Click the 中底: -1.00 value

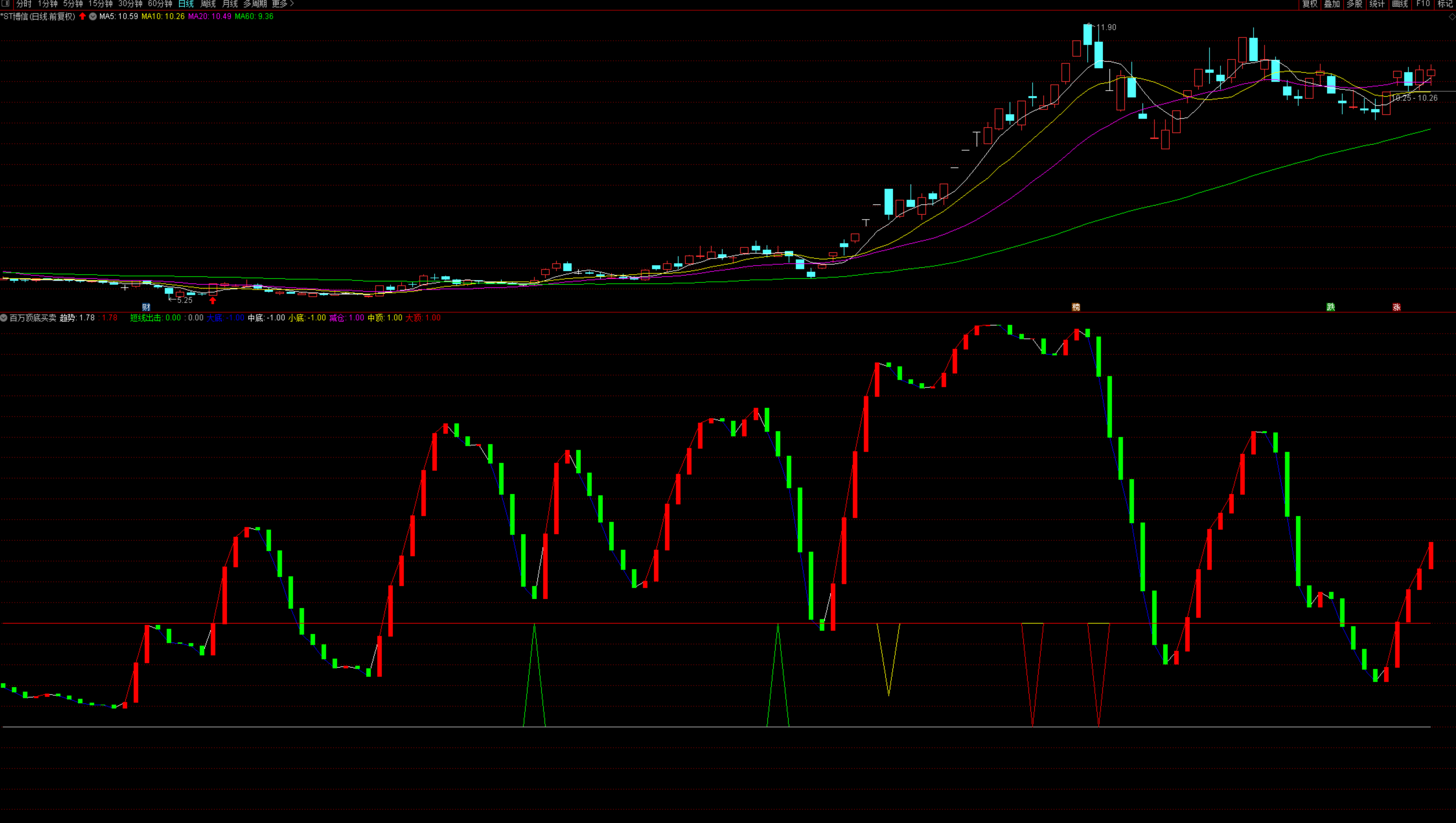[267, 318]
